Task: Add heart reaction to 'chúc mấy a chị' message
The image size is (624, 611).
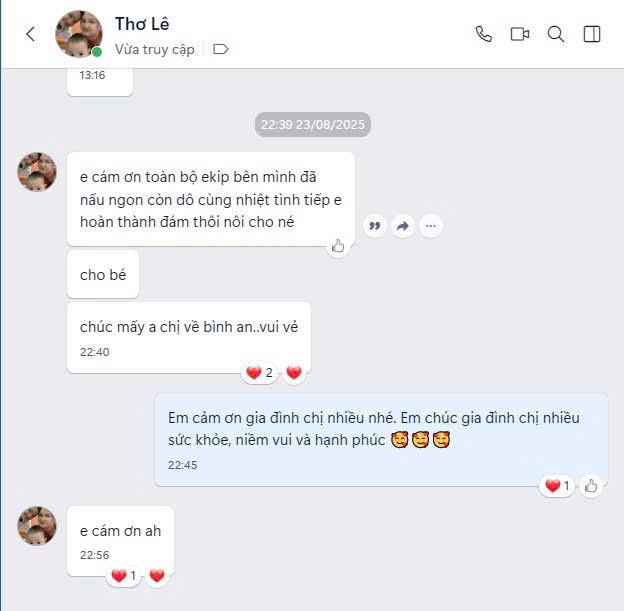Action: pyautogui.click(x=294, y=373)
